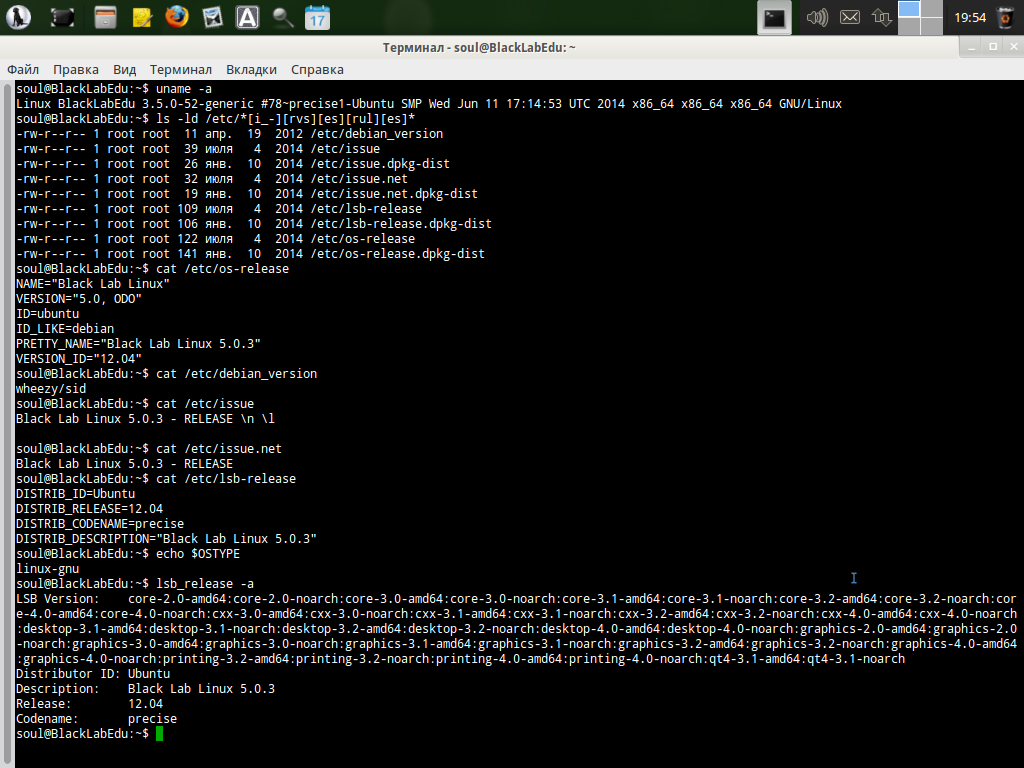This screenshot has width=1024, height=768.
Task: Click the 'RELEASE \n \l' issue line
Action: click(x=146, y=419)
